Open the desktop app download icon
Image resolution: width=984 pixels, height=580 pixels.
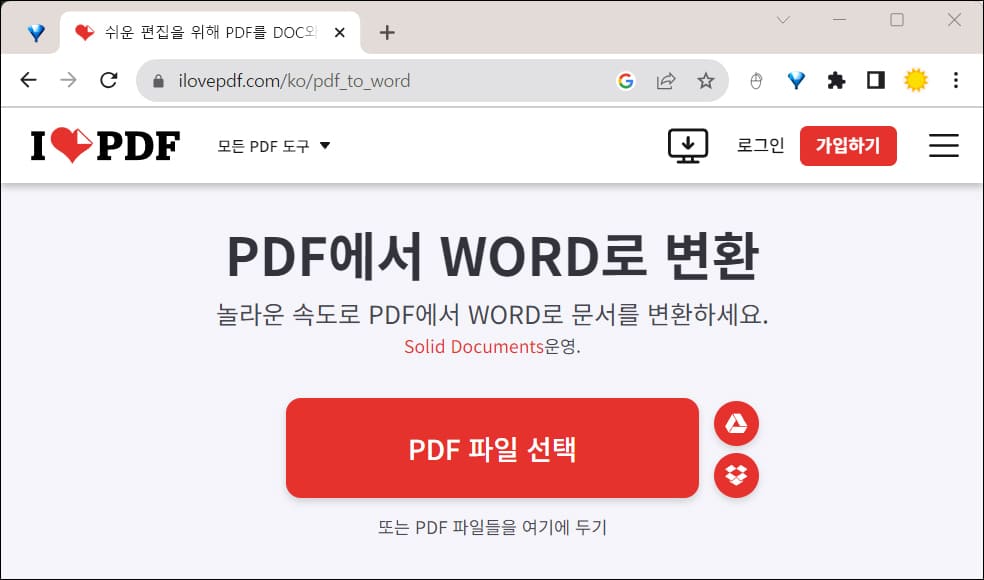click(686, 145)
